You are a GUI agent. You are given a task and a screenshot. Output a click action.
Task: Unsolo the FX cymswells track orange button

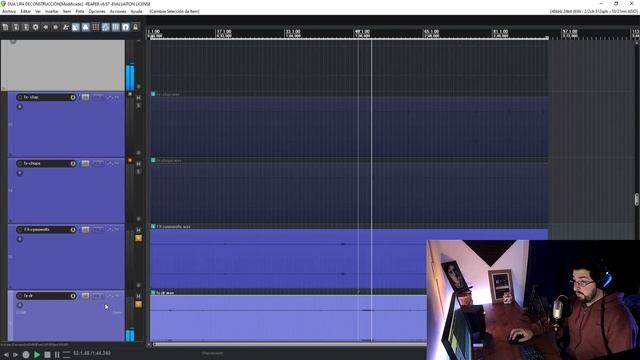pos(138,238)
